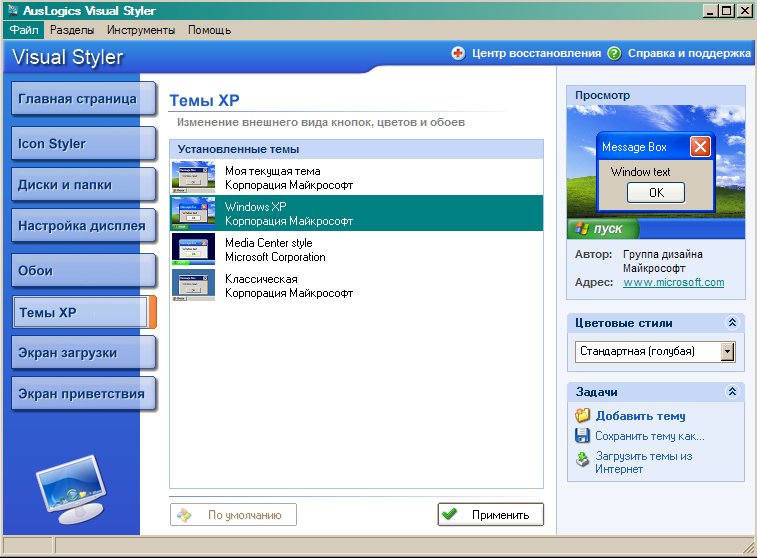Open the Помощь menu

(209, 30)
